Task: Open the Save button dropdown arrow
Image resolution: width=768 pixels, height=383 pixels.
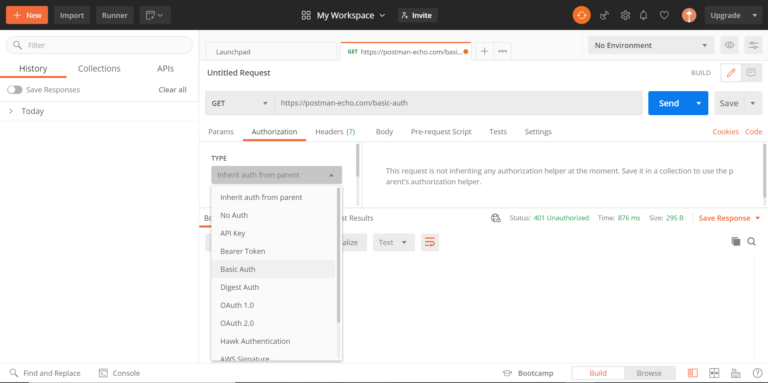Action: [x=753, y=103]
